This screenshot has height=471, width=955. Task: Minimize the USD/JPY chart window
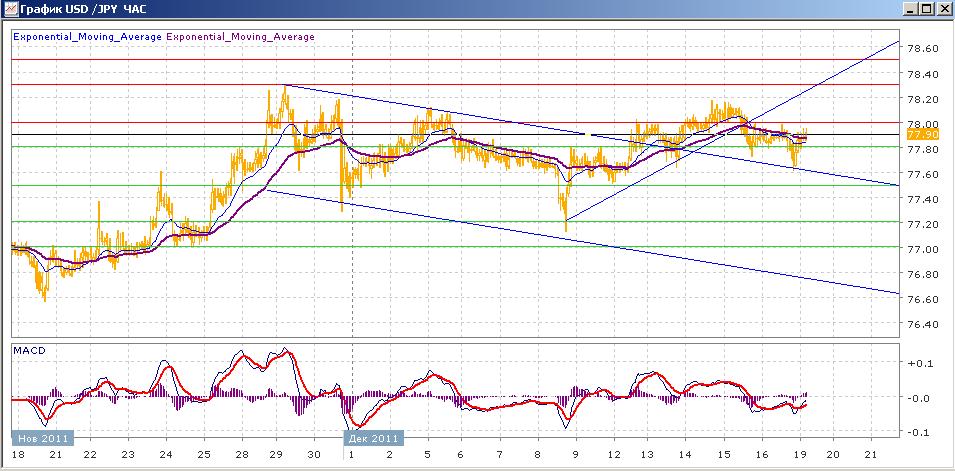[911, 9]
